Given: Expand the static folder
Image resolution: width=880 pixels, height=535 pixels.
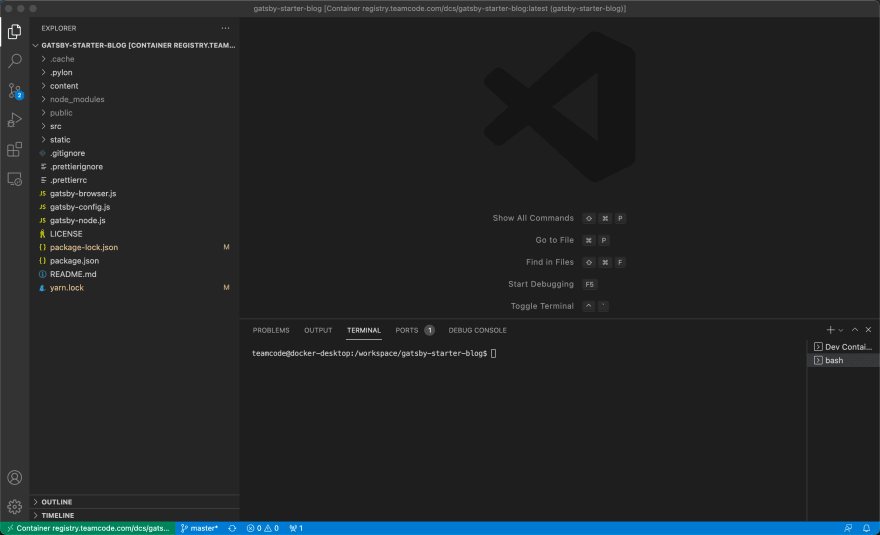Looking at the screenshot, I should [135, 140].
